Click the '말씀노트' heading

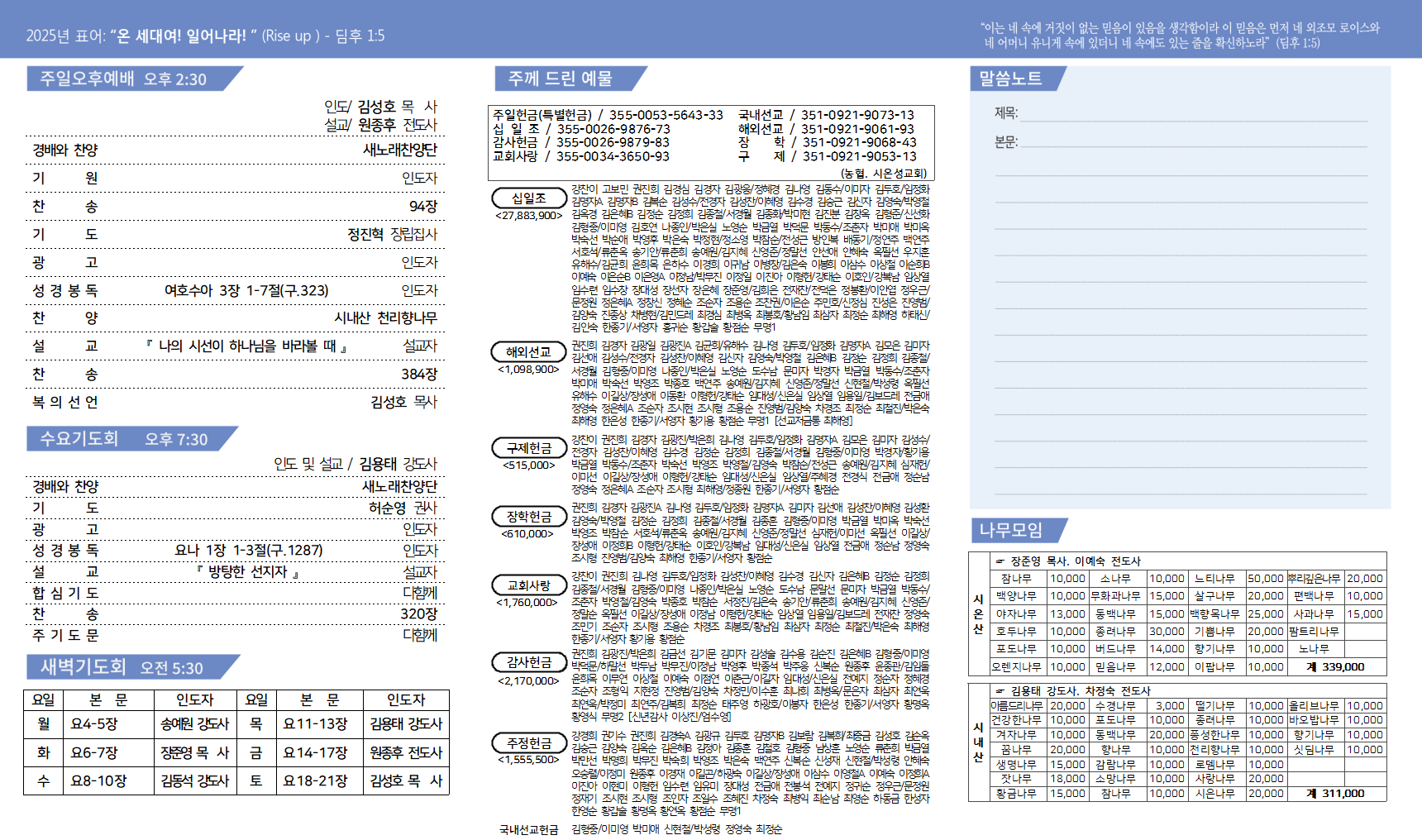[1018, 79]
